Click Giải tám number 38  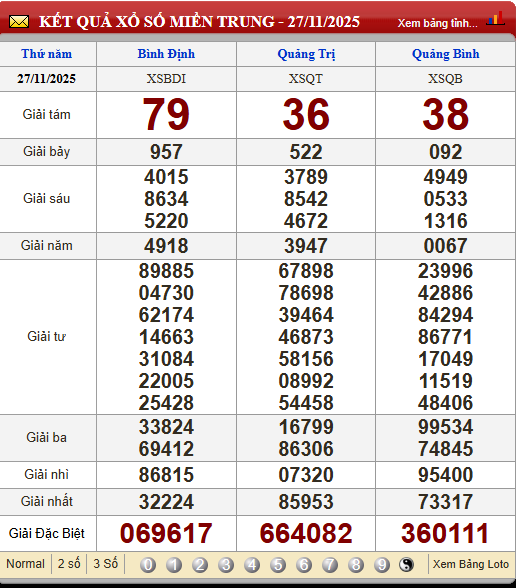[x=446, y=114]
